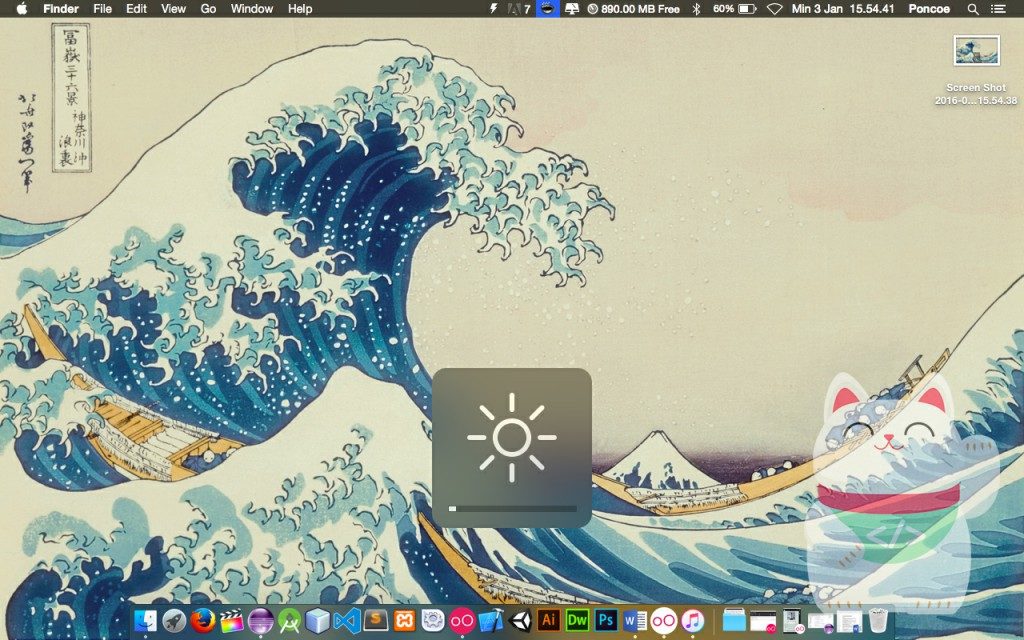Expand the Wi-Fi status menu
Image resolution: width=1024 pixels, height=640 pixels.
[x=775, y=9]
